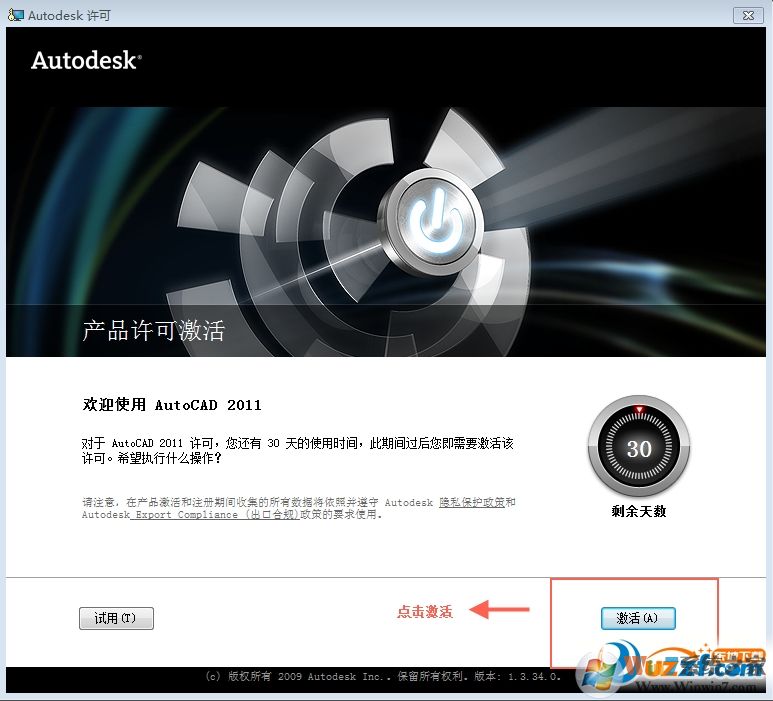Click the 希望执行什么操作 question text
This screenshot has height=701, width=773.
[x=170, y=458]
